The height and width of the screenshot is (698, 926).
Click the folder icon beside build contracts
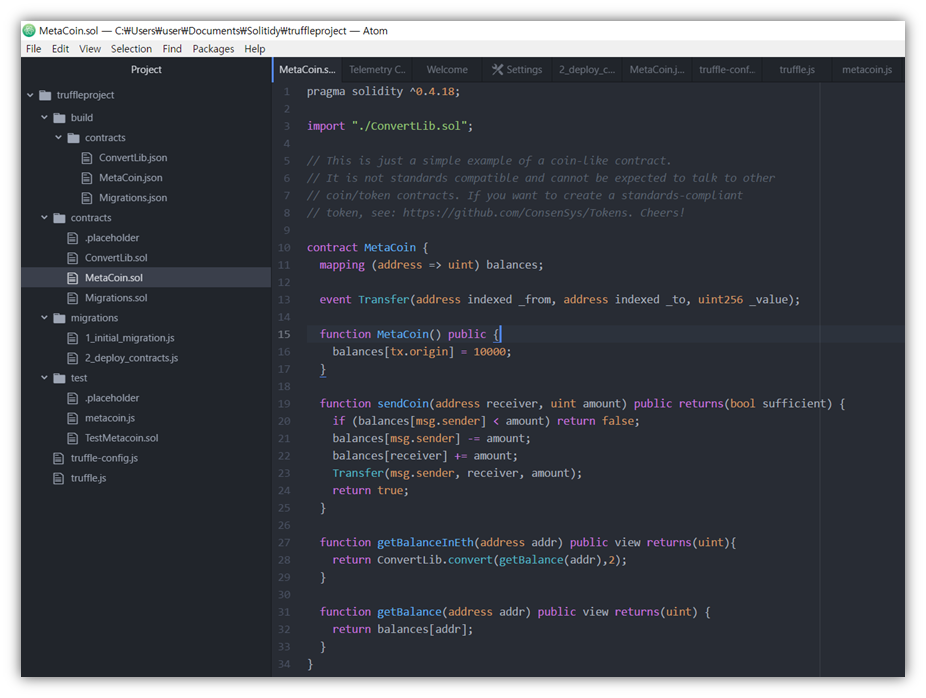click(73, 138)
